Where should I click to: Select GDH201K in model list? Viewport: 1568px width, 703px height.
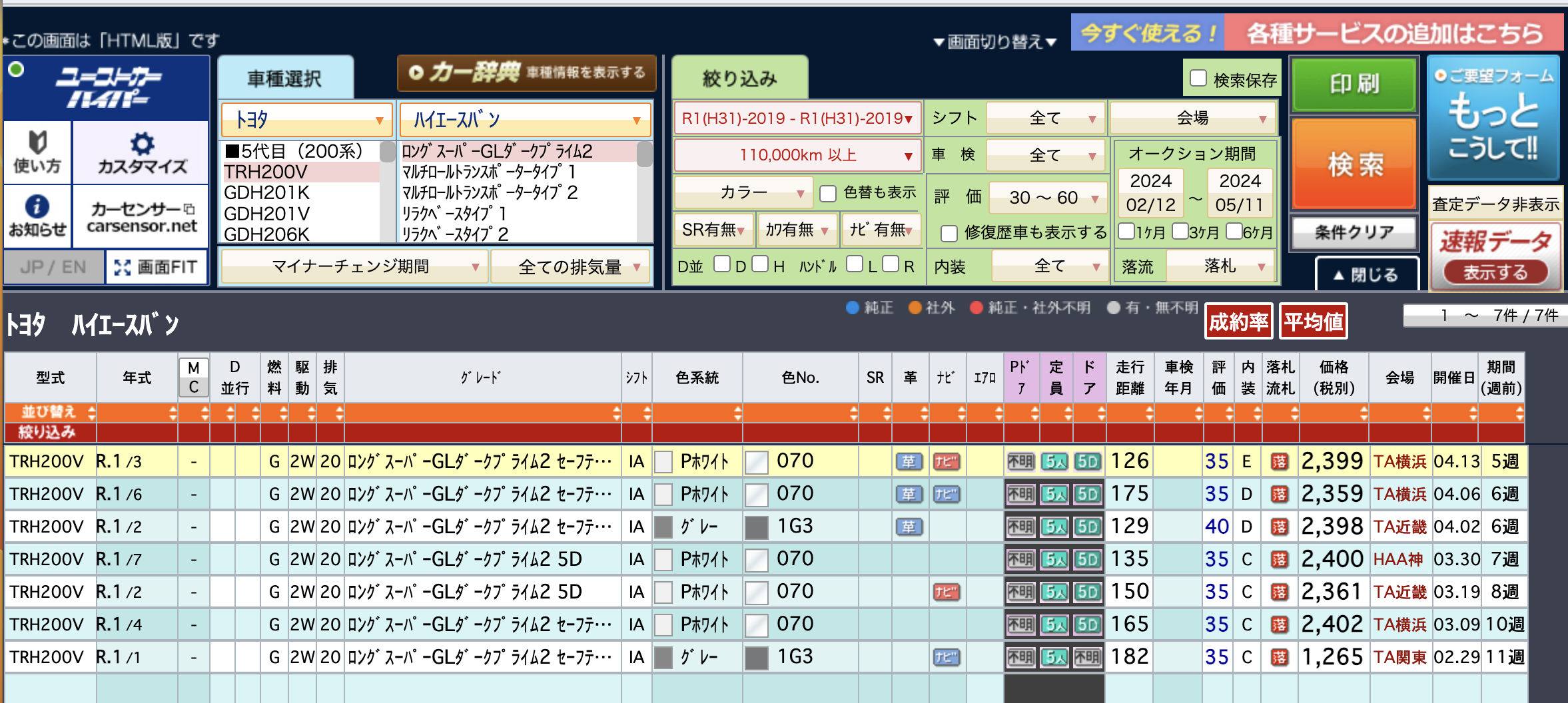tap(301, 192)
